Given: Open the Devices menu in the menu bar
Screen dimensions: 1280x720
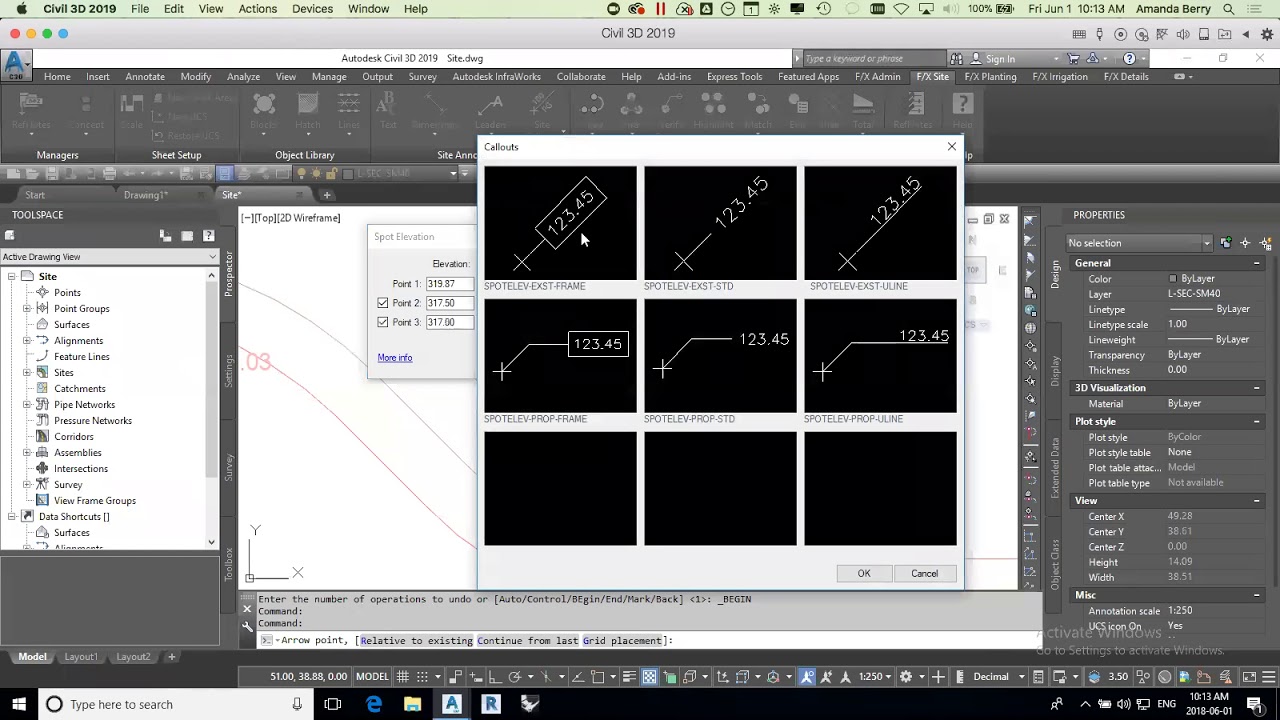Looking at the screenshot, I should [x=312, y=9].
